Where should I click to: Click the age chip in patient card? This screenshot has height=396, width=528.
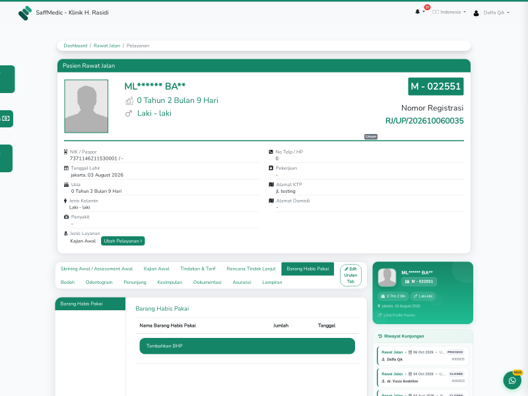[393, 296]
